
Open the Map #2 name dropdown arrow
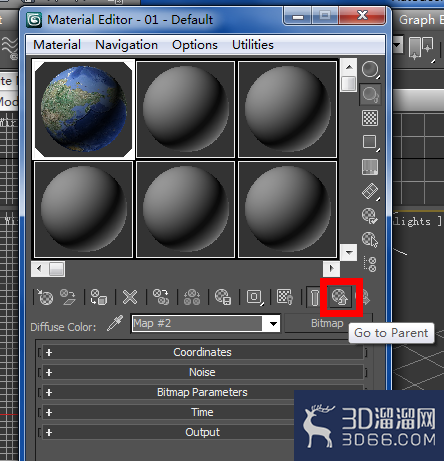(x=273, y=323)
